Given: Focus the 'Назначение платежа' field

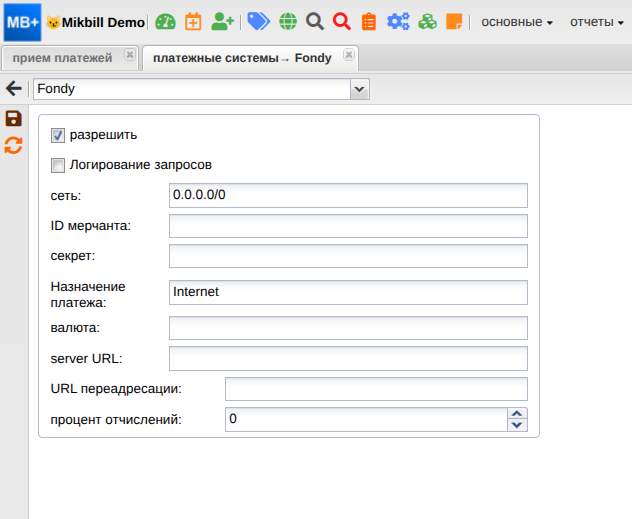Looking at the screenshot, I should click(x=348, y=292).
